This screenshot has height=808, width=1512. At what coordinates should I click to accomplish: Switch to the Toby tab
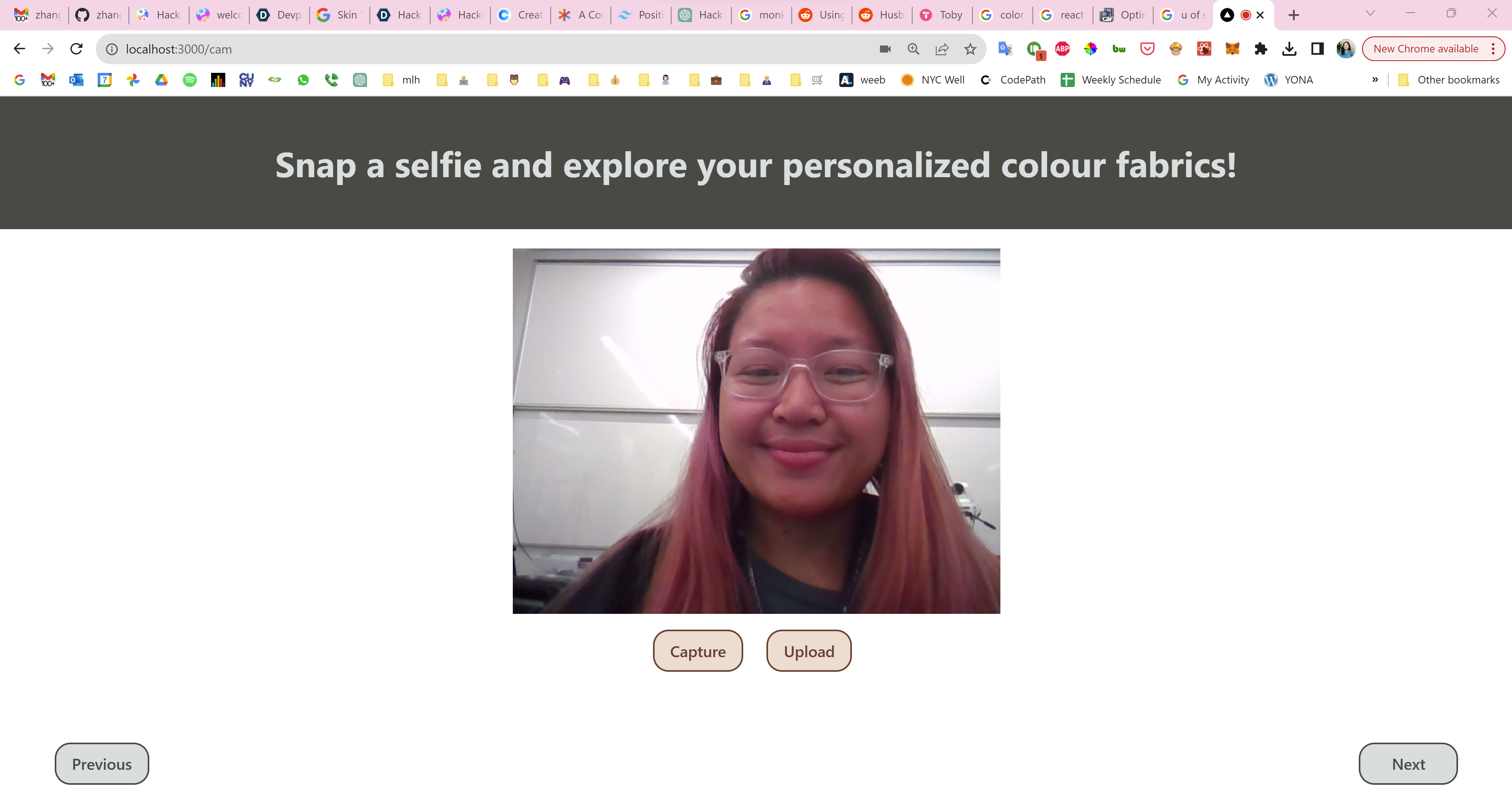(942, 15)
